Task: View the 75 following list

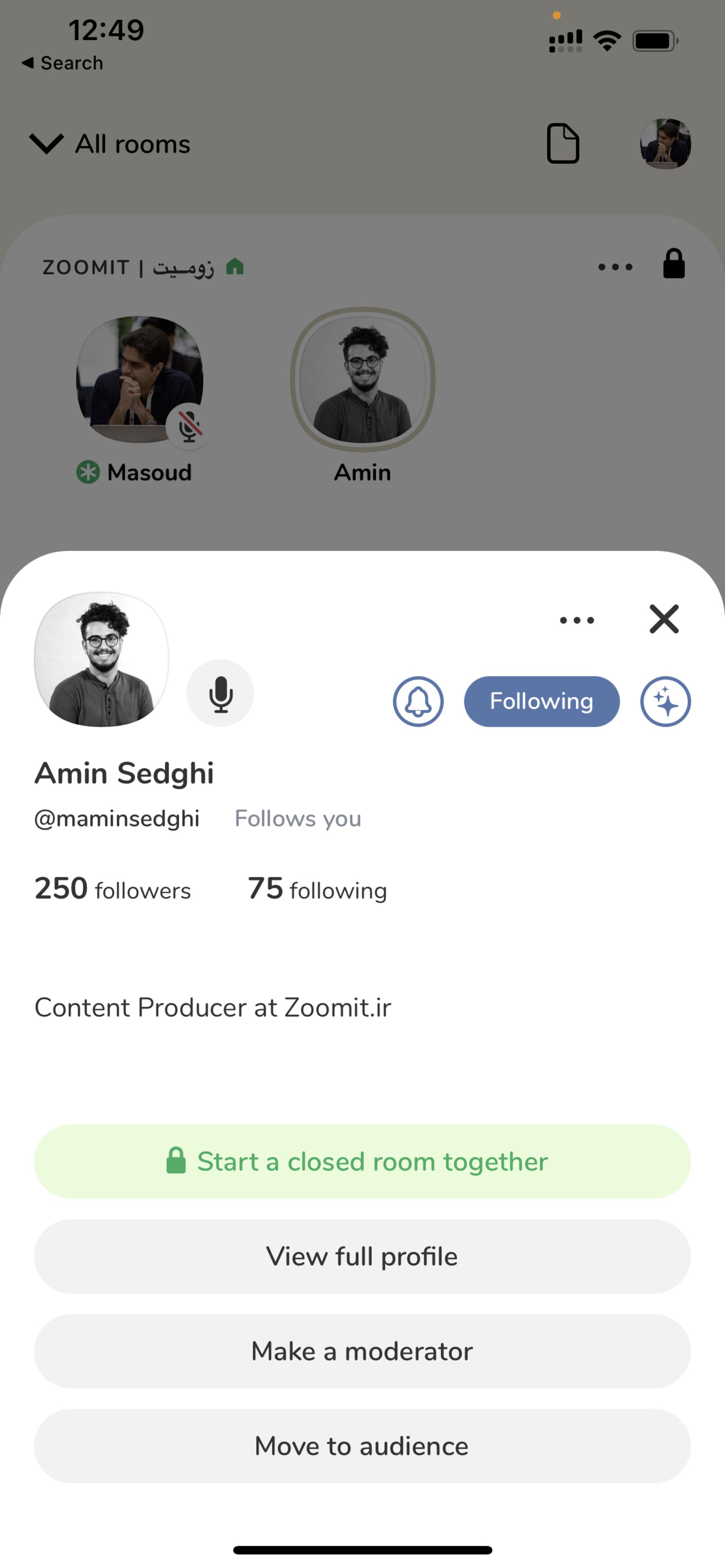Action: point(317,889)
